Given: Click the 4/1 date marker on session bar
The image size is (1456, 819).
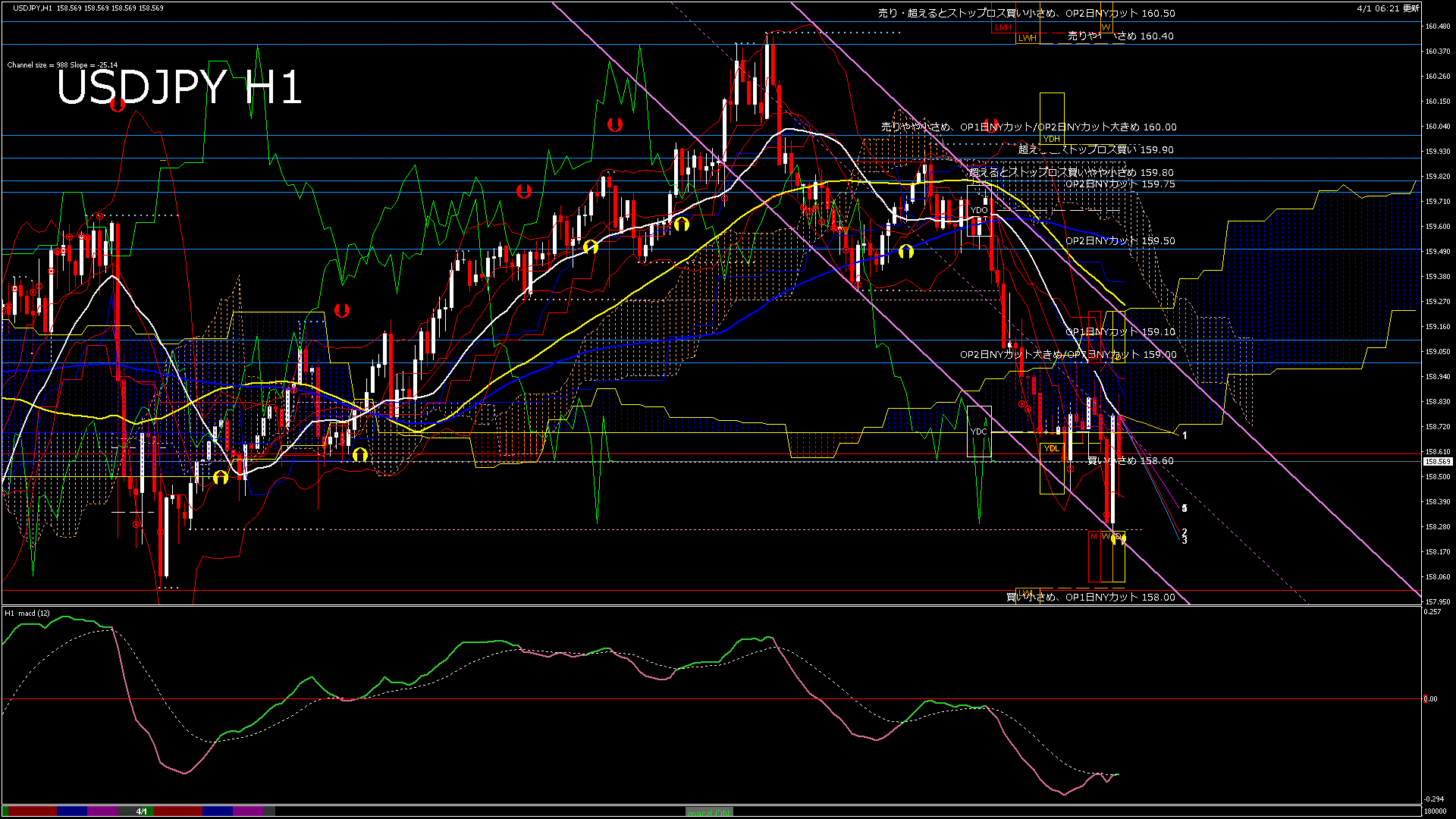Looking at the screenshot, I should click(x=142, y=811).
